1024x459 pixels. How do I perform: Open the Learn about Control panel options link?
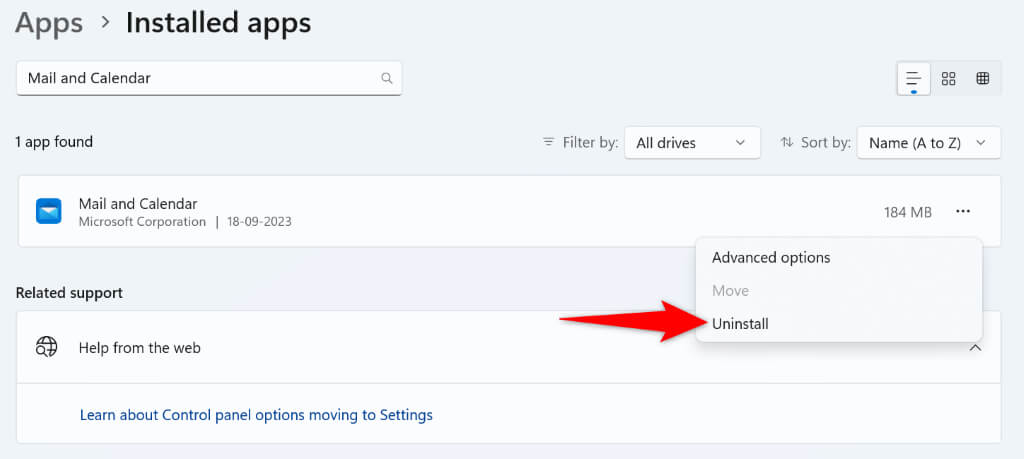pyautogui.click(x=256, y=414)
